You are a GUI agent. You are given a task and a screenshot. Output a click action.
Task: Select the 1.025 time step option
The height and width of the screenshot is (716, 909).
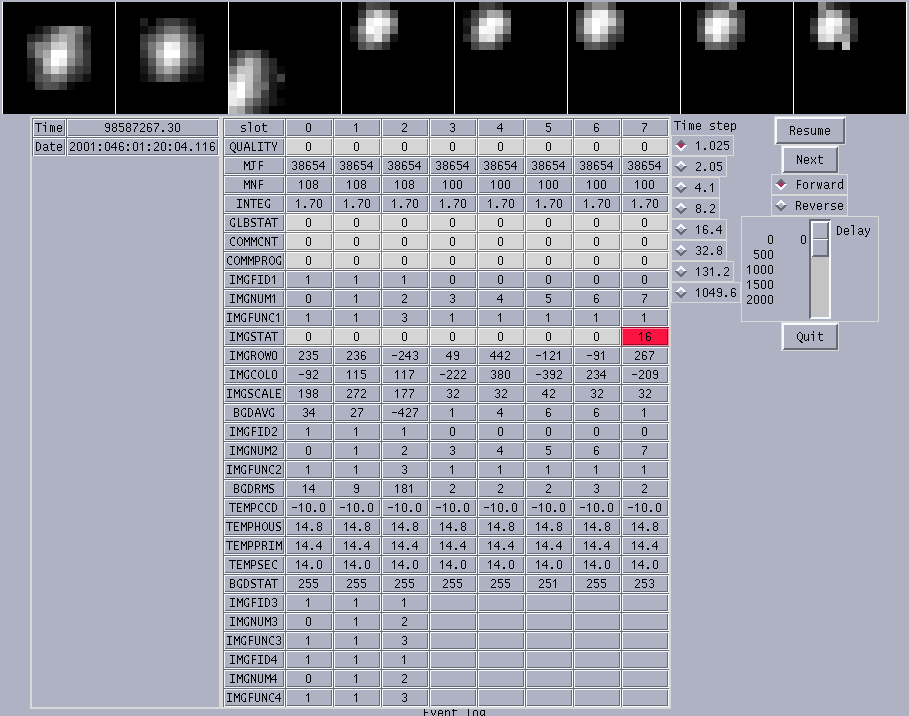tap(703, 146)
